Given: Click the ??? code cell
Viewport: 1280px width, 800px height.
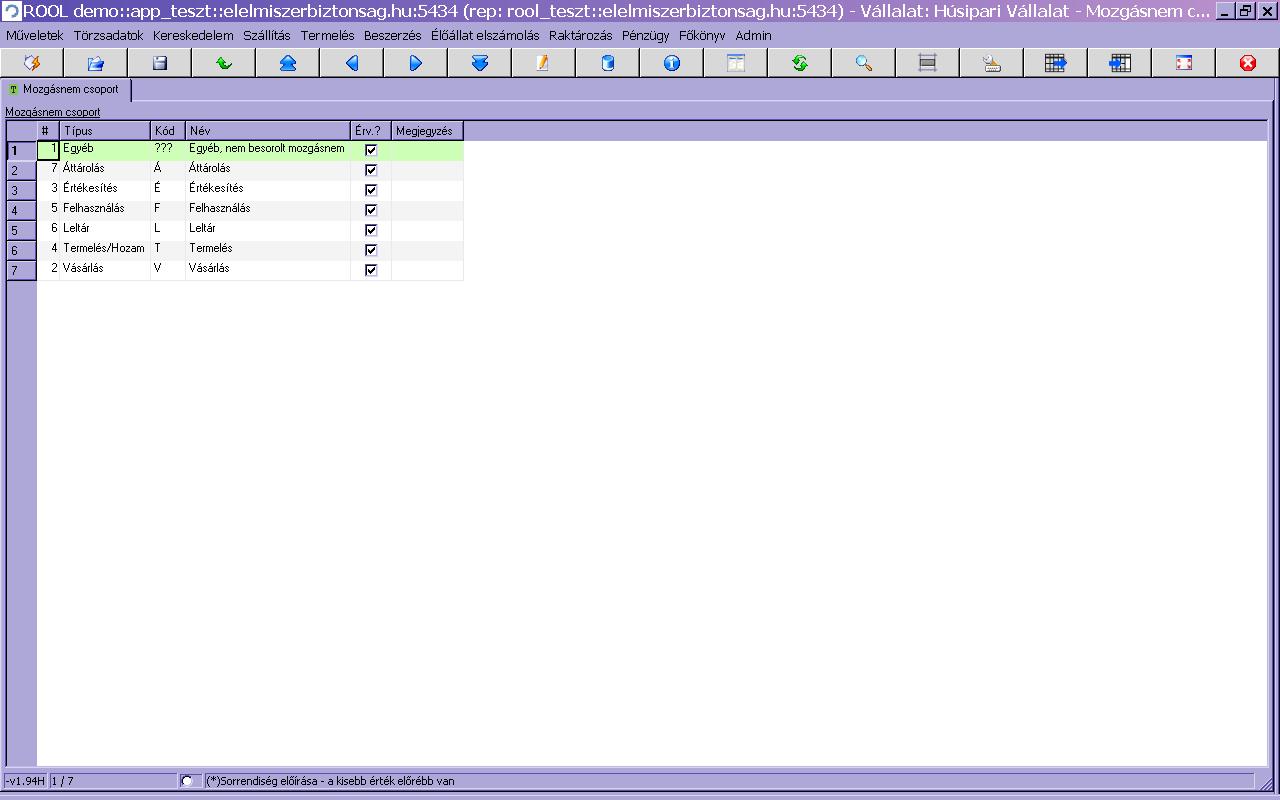Looking at the screenshot, I should pyautogui.click(x=168, y=149).
